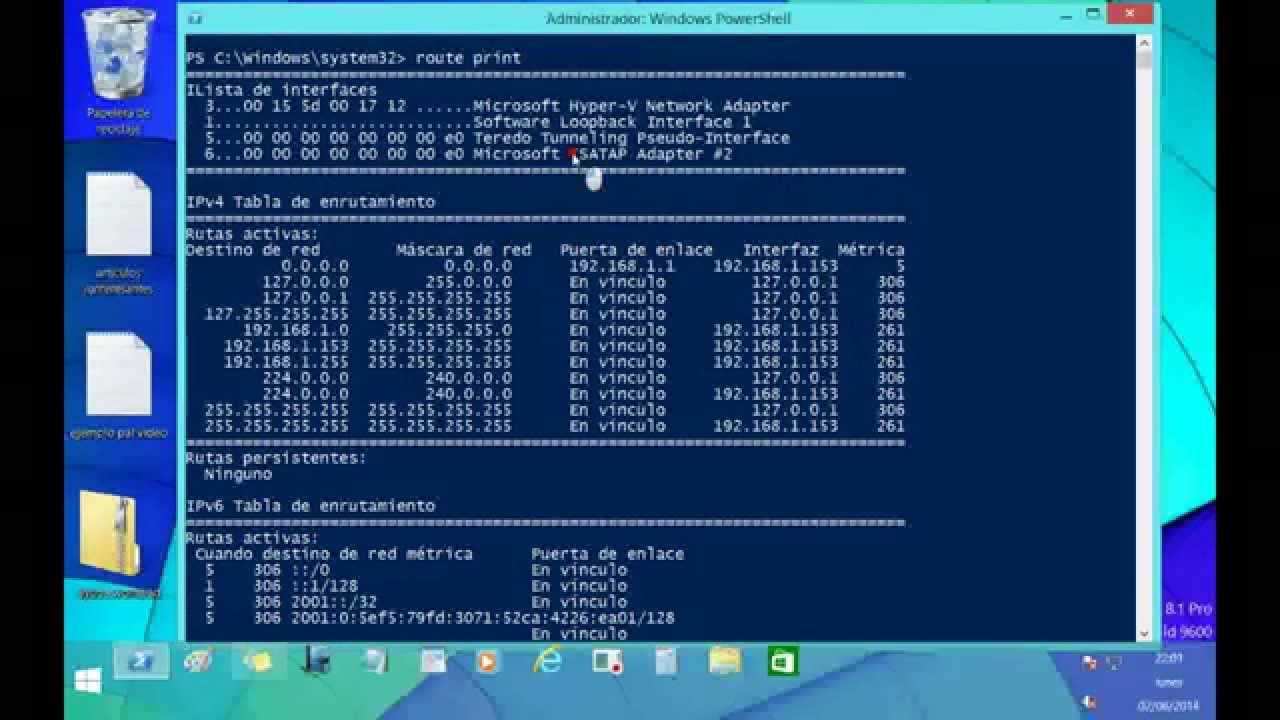Click the 'Métrica' column header
The image size is (1280, 720).
tap(871, 250)
